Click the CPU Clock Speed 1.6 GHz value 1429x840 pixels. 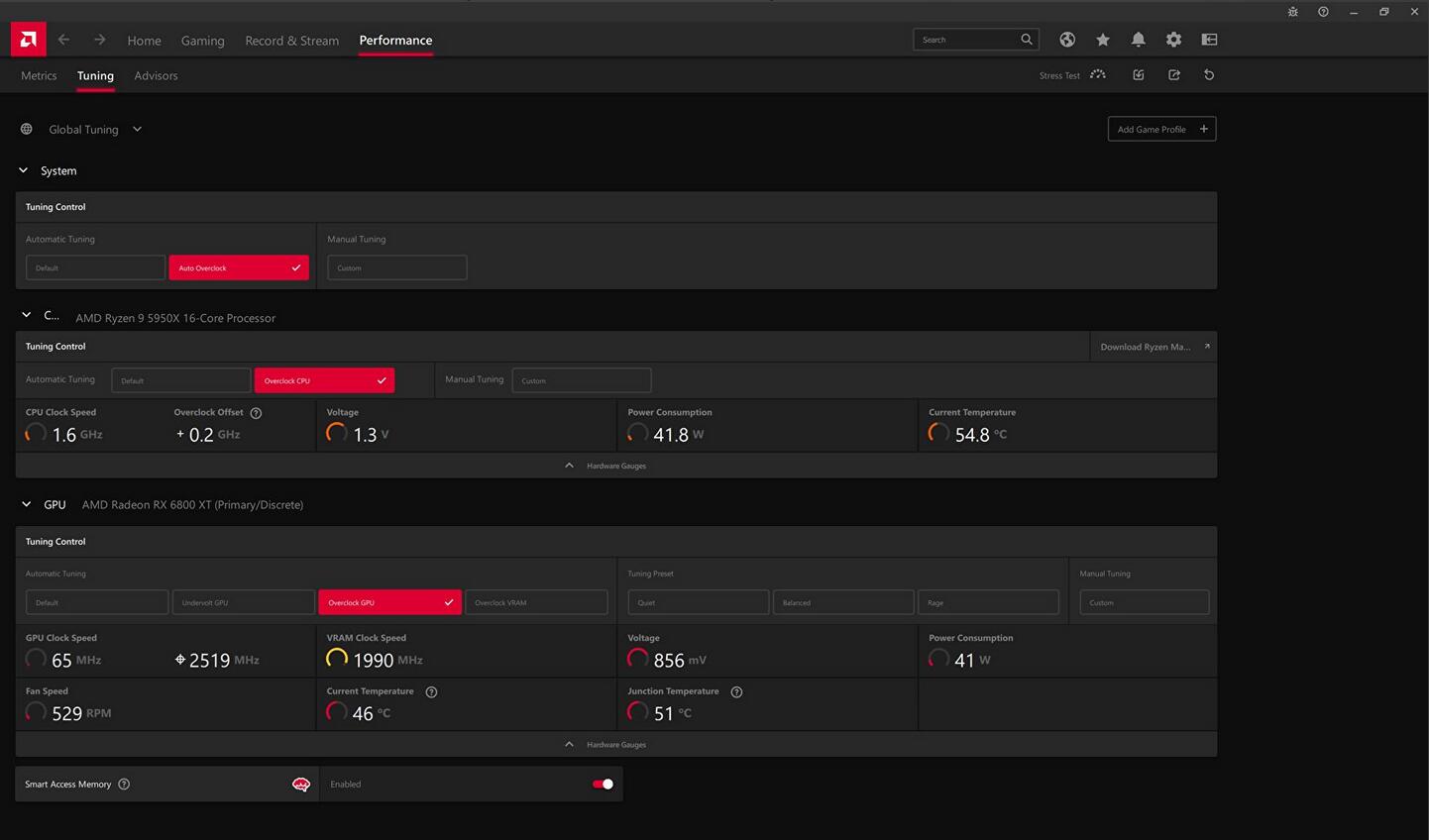pyautogui.click(x=77, y=435)
